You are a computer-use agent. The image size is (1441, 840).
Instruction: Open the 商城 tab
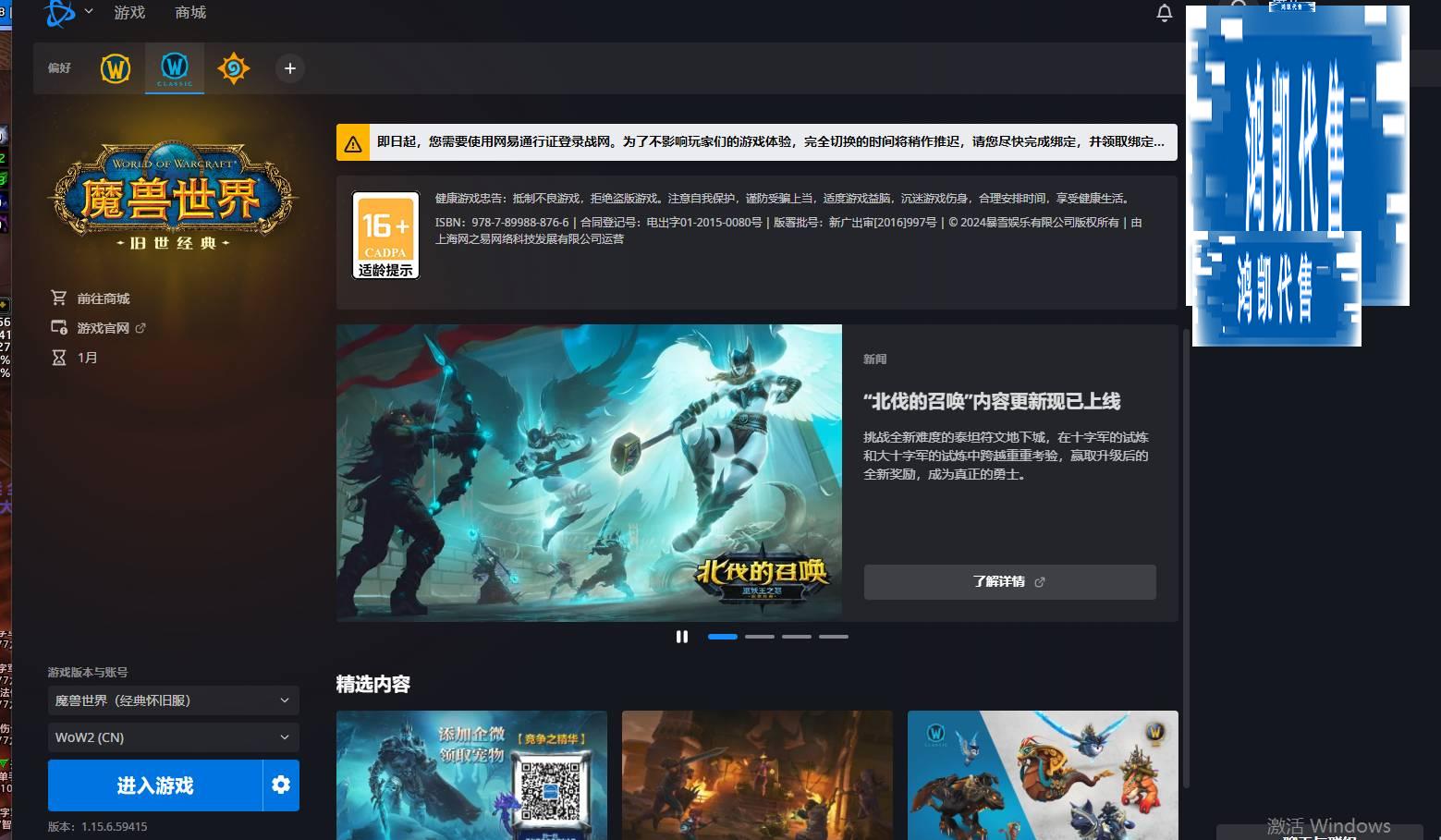(x=190, y=12)
